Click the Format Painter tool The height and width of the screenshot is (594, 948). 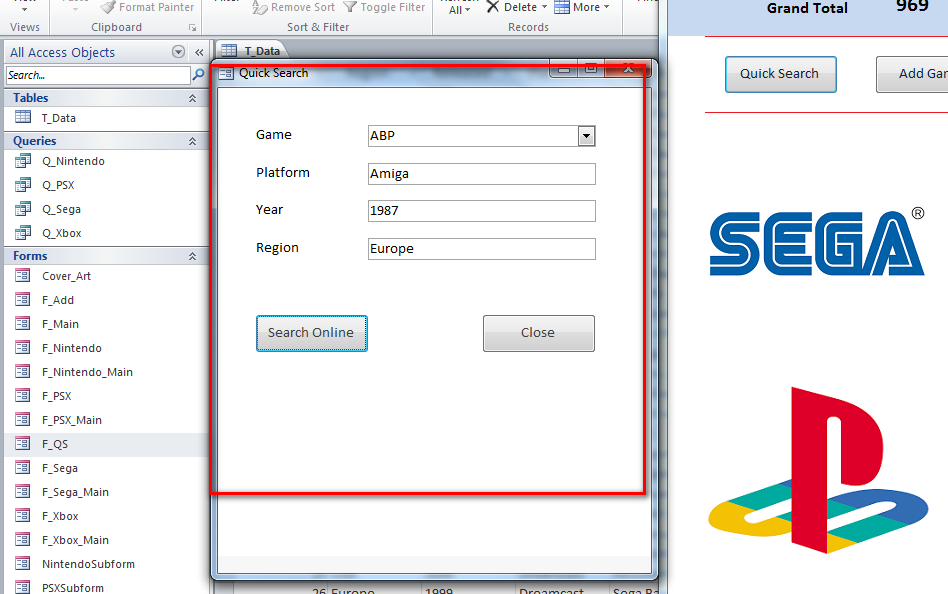point(148,7)
